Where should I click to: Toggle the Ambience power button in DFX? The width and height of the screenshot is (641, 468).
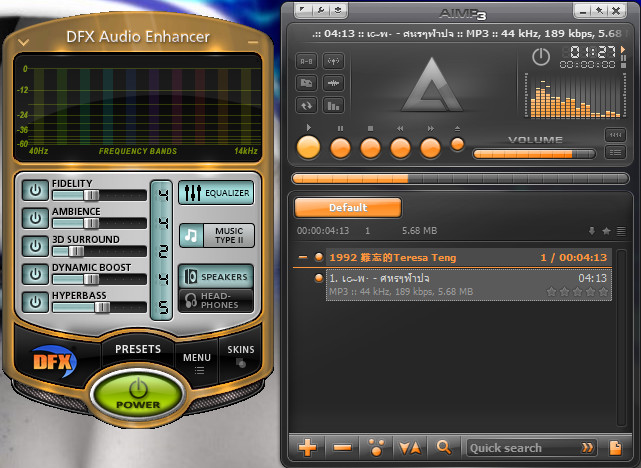(x=35, y=218)
